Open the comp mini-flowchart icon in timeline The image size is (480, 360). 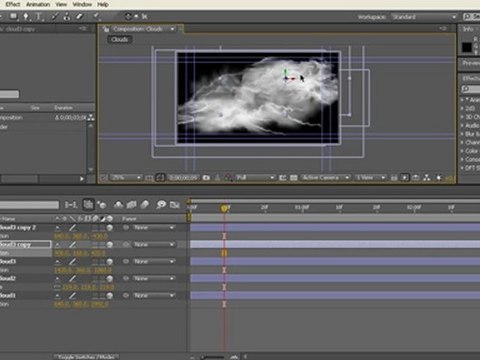(71, 205)
